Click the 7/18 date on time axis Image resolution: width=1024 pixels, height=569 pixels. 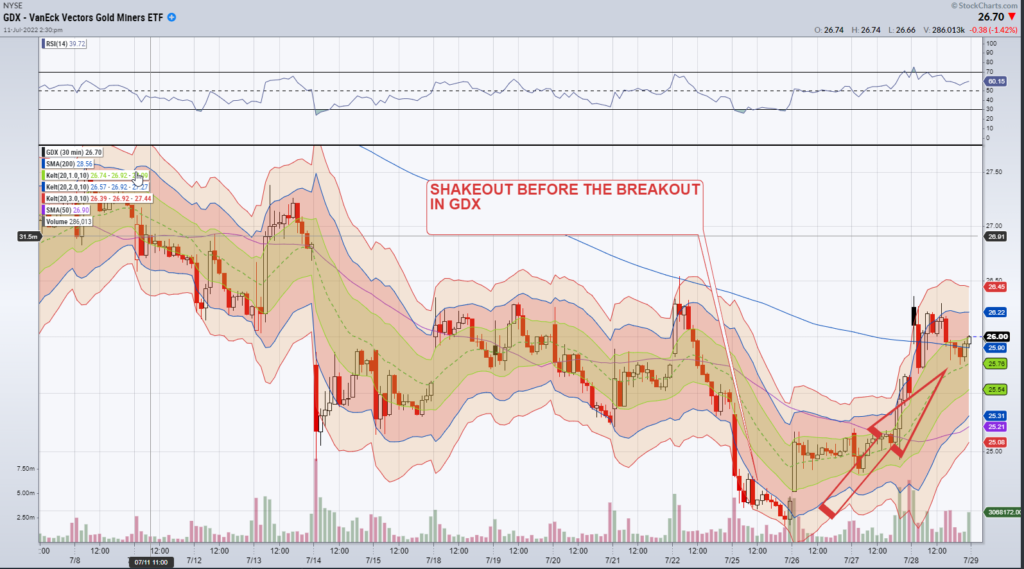(433, 561)
